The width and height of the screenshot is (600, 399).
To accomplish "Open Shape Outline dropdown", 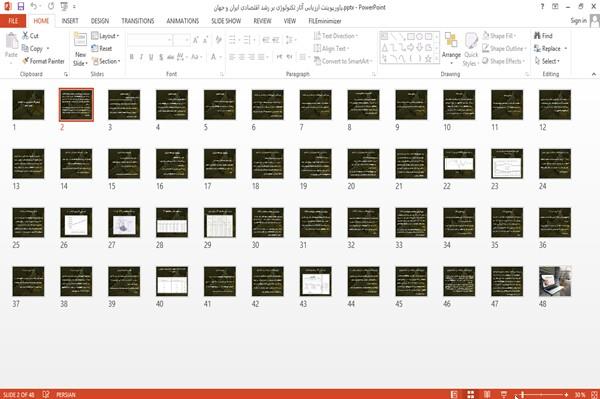I will 504,48.
